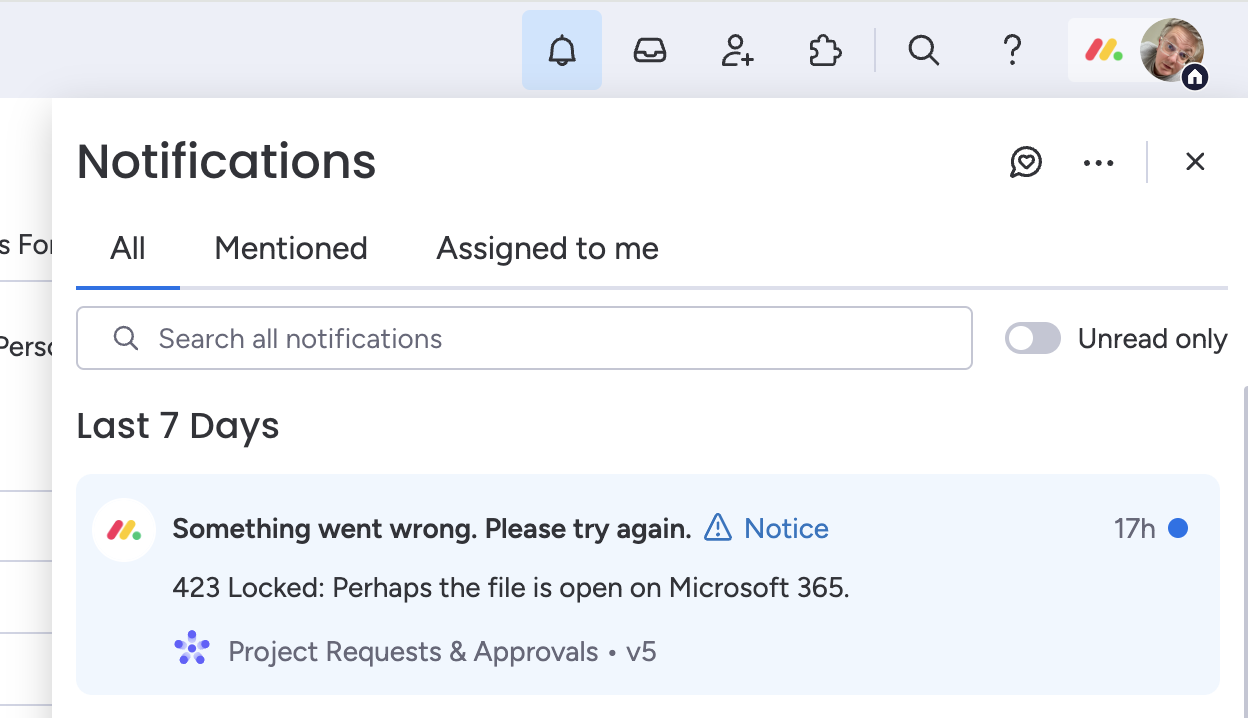Screen dimensions: 1248x718
Task: Open the user profile avatar menu
Action: [x=1171, y=50]
